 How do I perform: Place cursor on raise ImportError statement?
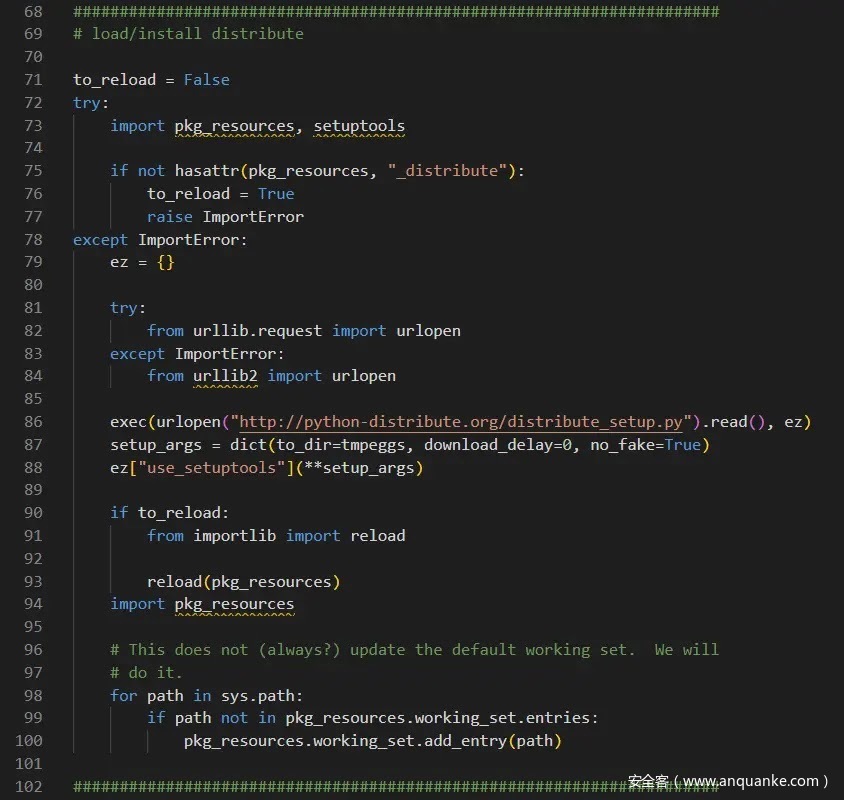point(225,217)
